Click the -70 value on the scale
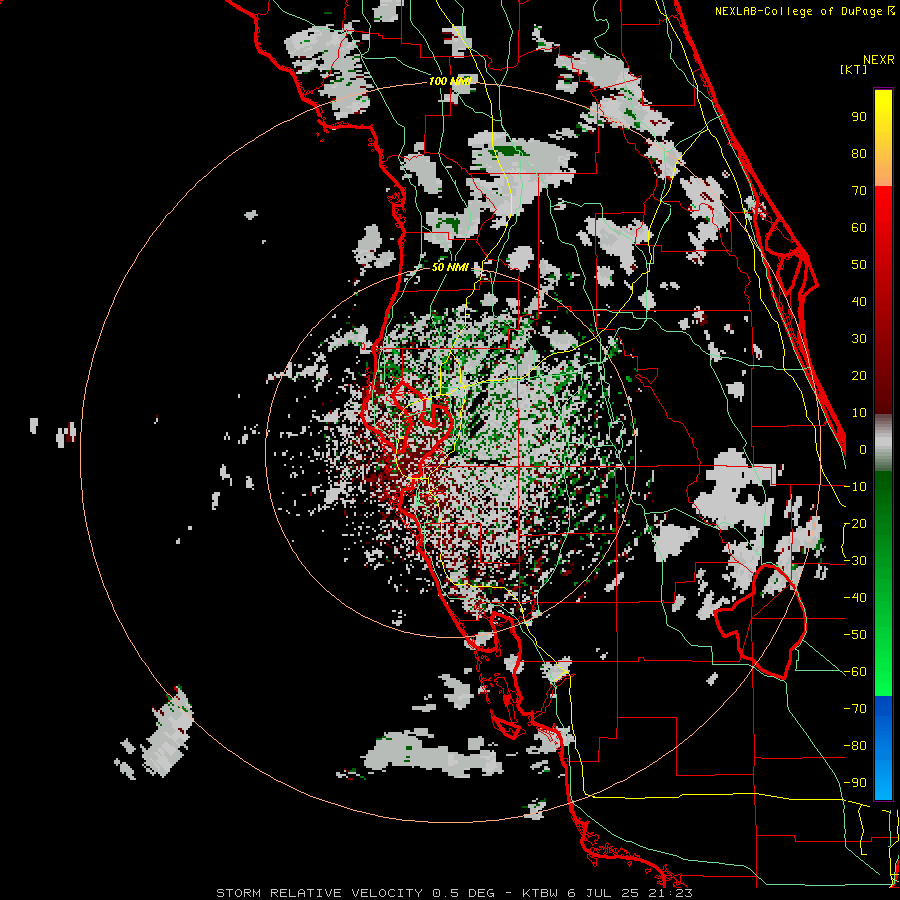Image resolution: width=900 pixels, height=900 pixels. pos(855,709)
